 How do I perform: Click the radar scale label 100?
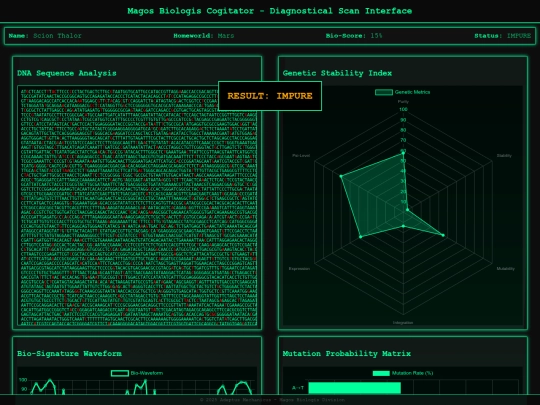point(403,110)
